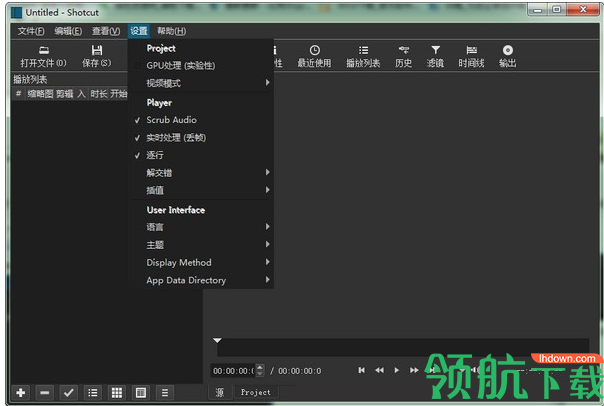Add item with playlist plus button

click(21, 393)
